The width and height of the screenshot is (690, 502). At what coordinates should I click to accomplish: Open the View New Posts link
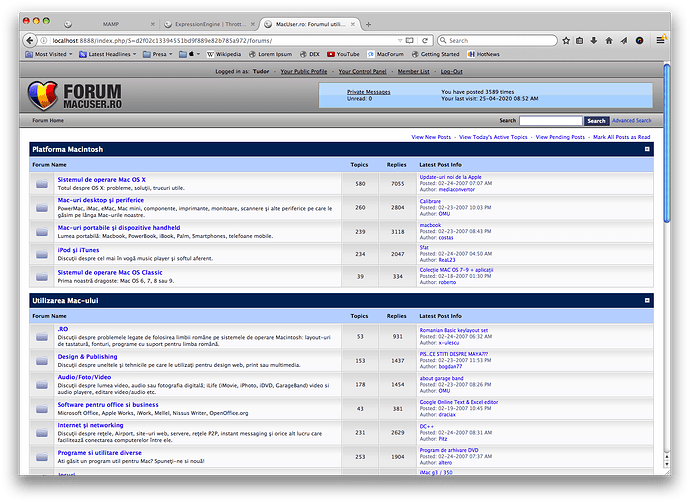pyautogui.click(x=430, y=136)
